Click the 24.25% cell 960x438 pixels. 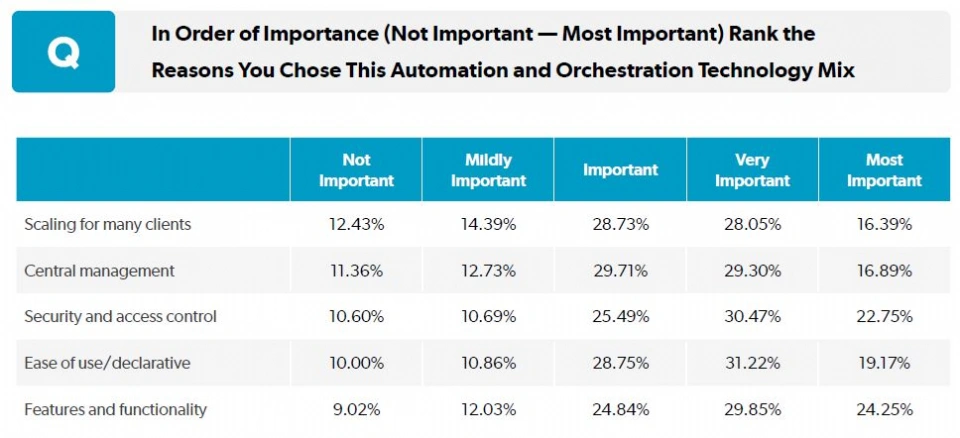[884, 409]
